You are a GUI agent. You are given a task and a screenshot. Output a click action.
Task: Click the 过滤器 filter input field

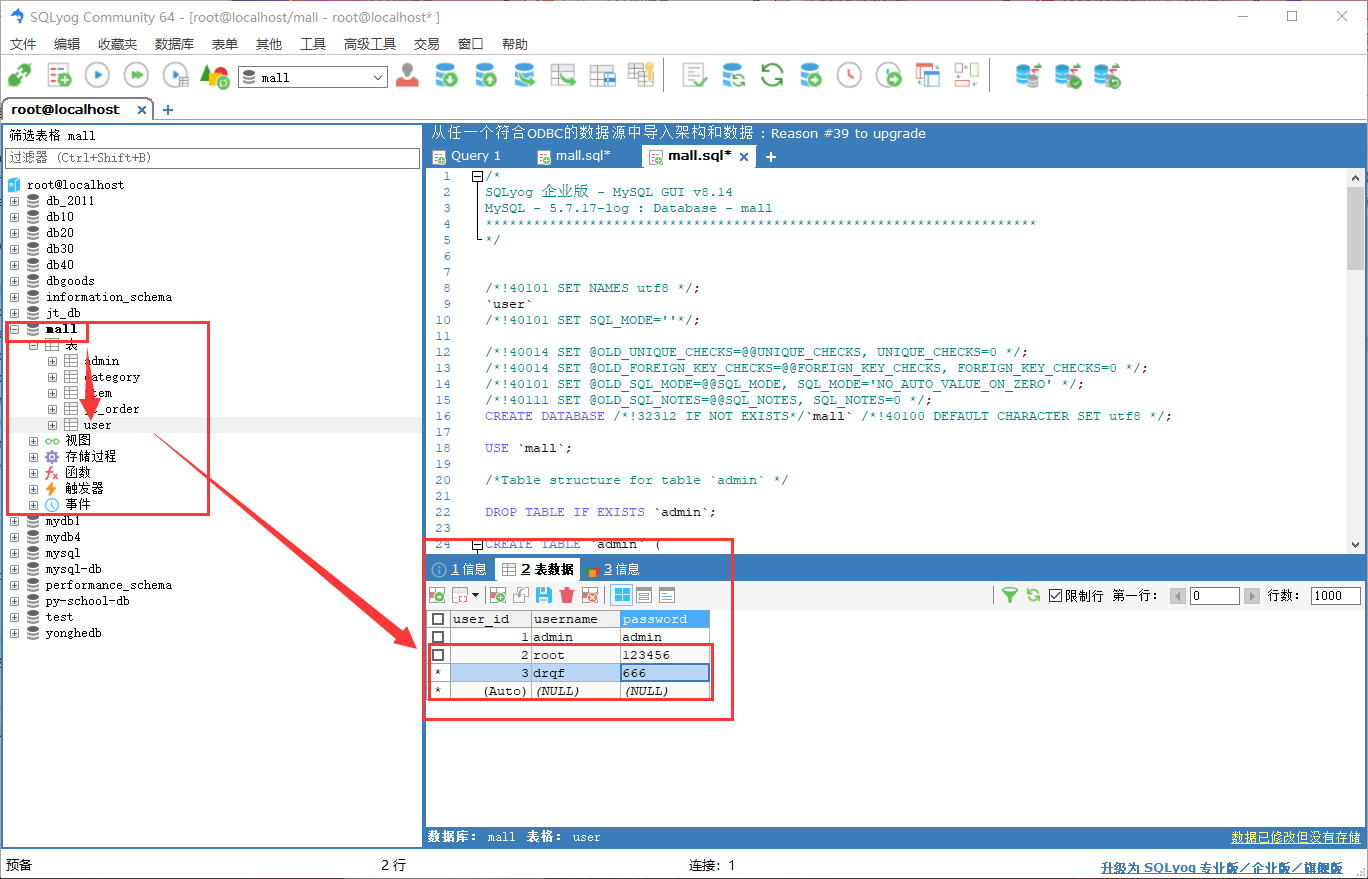tap(212, 158)
